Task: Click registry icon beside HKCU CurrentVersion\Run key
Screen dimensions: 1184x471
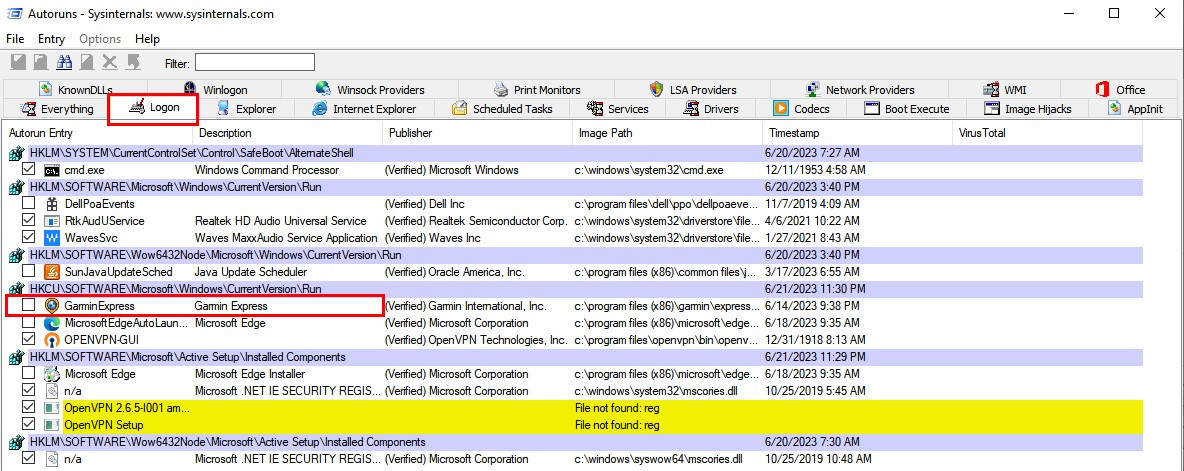Action: point(16,289)
